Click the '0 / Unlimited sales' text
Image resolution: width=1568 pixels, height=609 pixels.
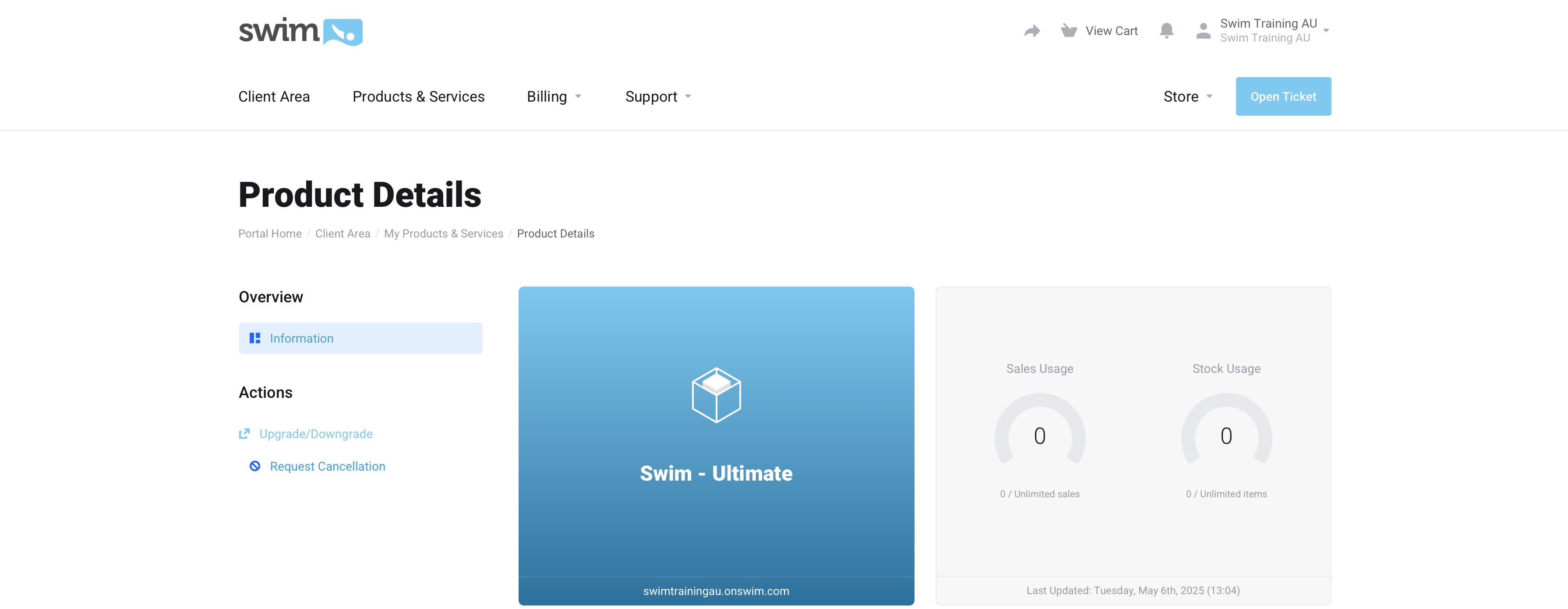pos(1040,494)
